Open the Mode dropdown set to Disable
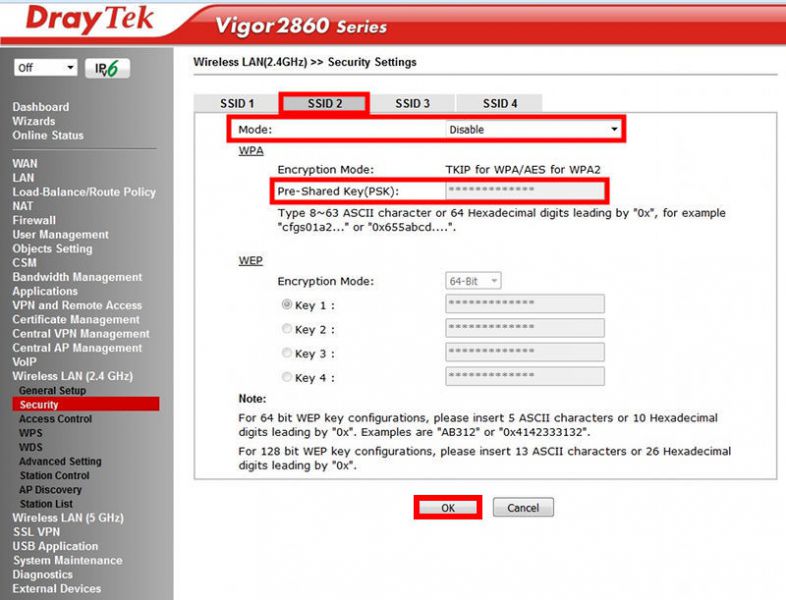786x600 pixels. (x=533, y=130)
